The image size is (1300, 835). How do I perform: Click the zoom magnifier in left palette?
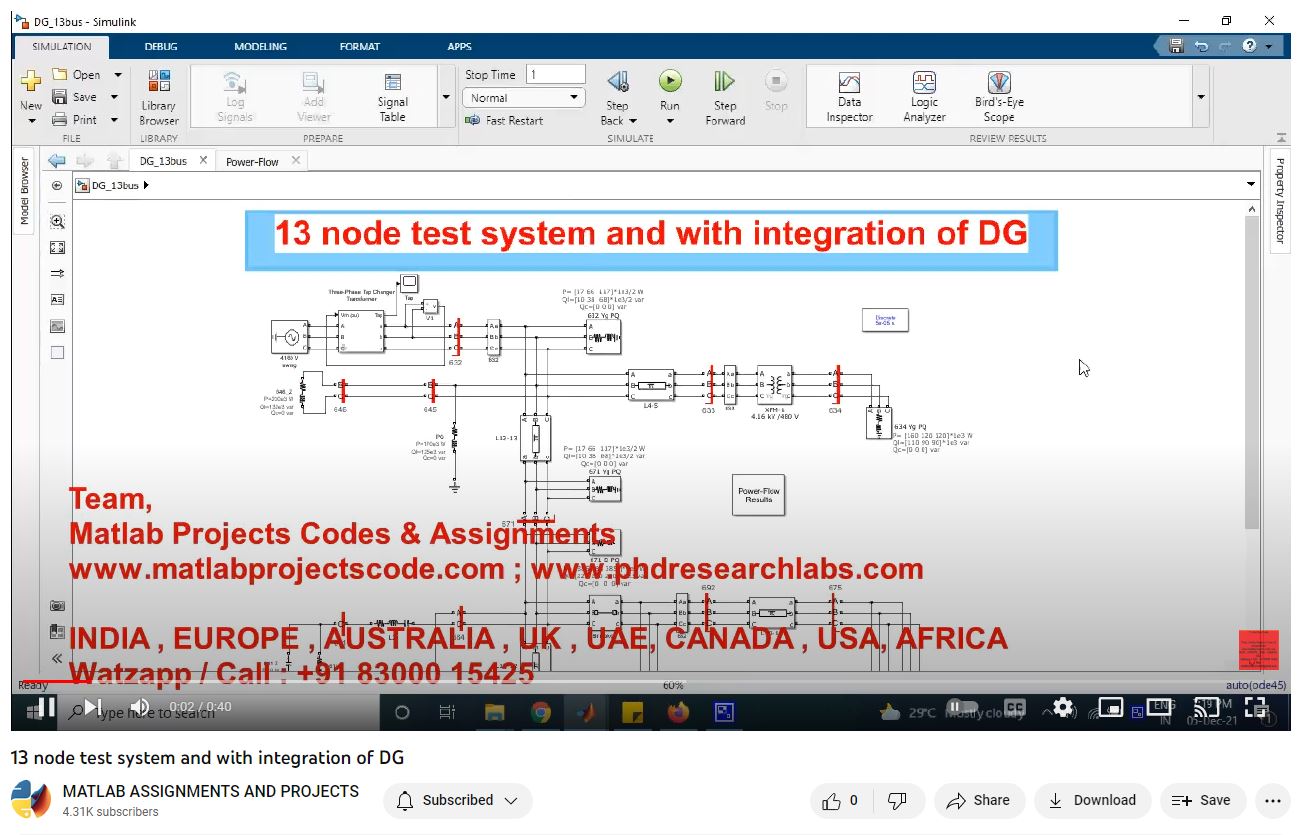tap(57, 222)
